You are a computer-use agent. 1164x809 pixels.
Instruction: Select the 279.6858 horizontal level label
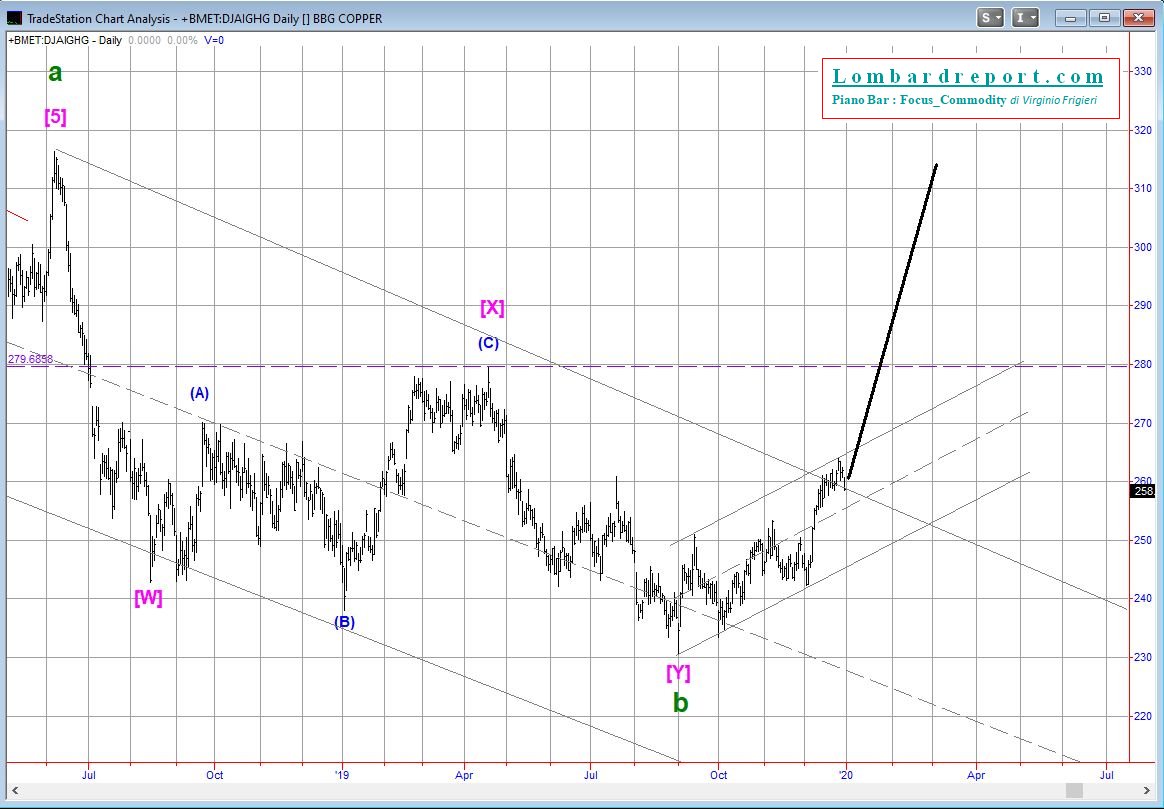click(x=30, y=359)
